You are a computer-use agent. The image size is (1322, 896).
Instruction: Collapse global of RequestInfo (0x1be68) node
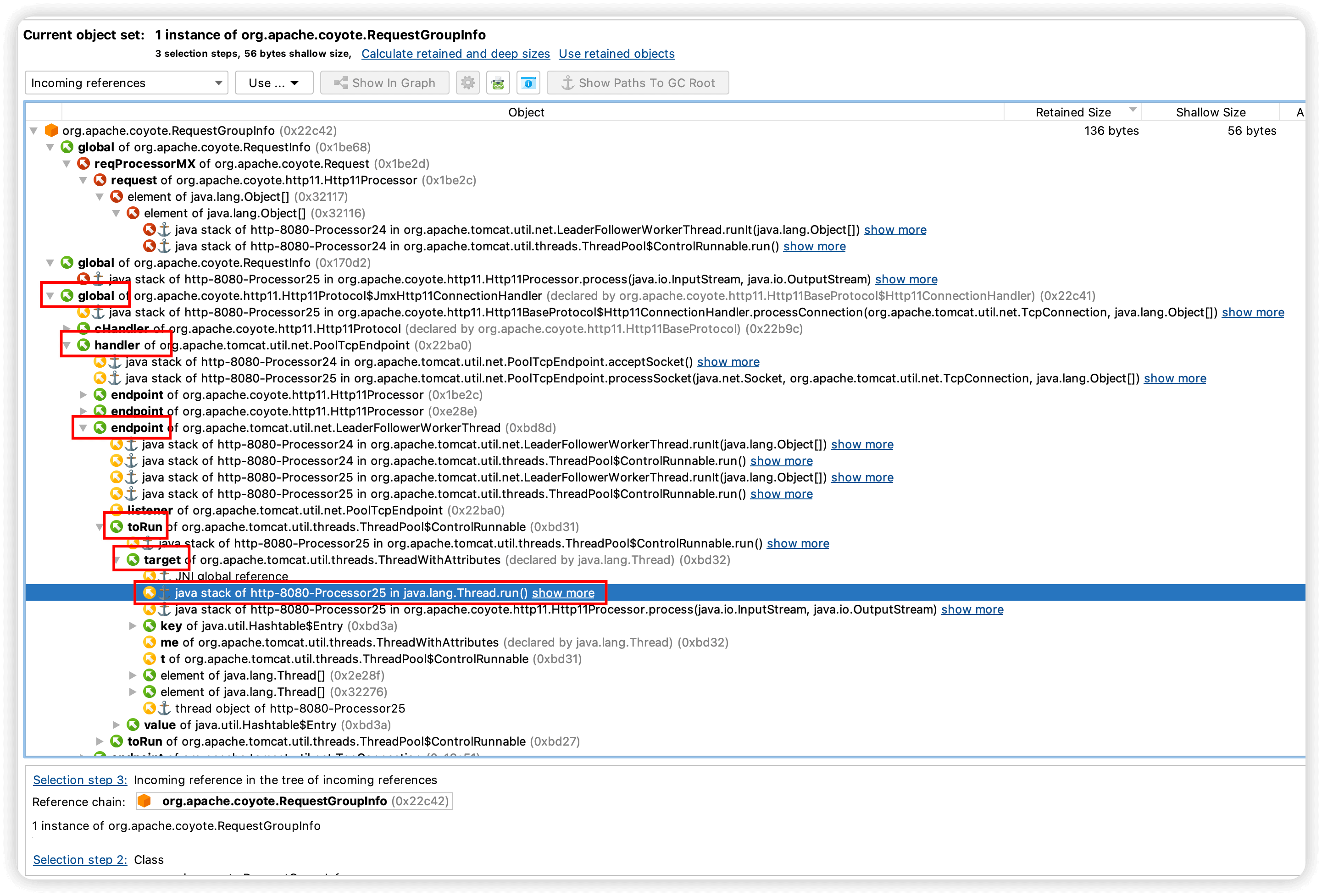[50, 147]
